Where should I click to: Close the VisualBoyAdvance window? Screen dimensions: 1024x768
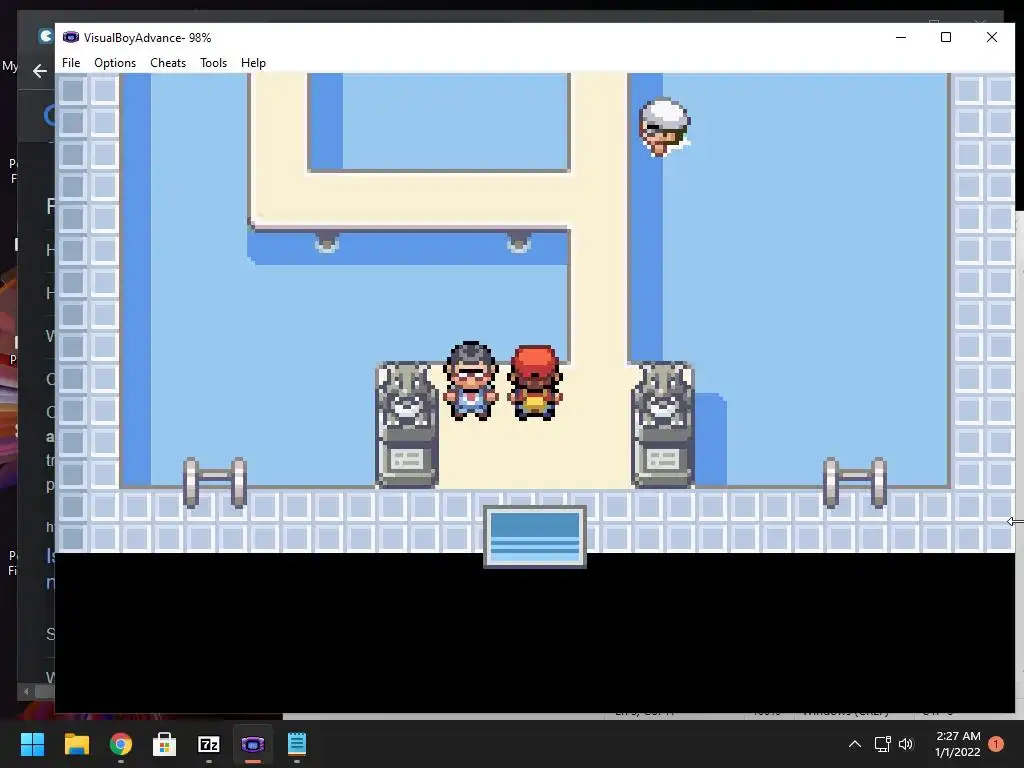coord(991,37)
